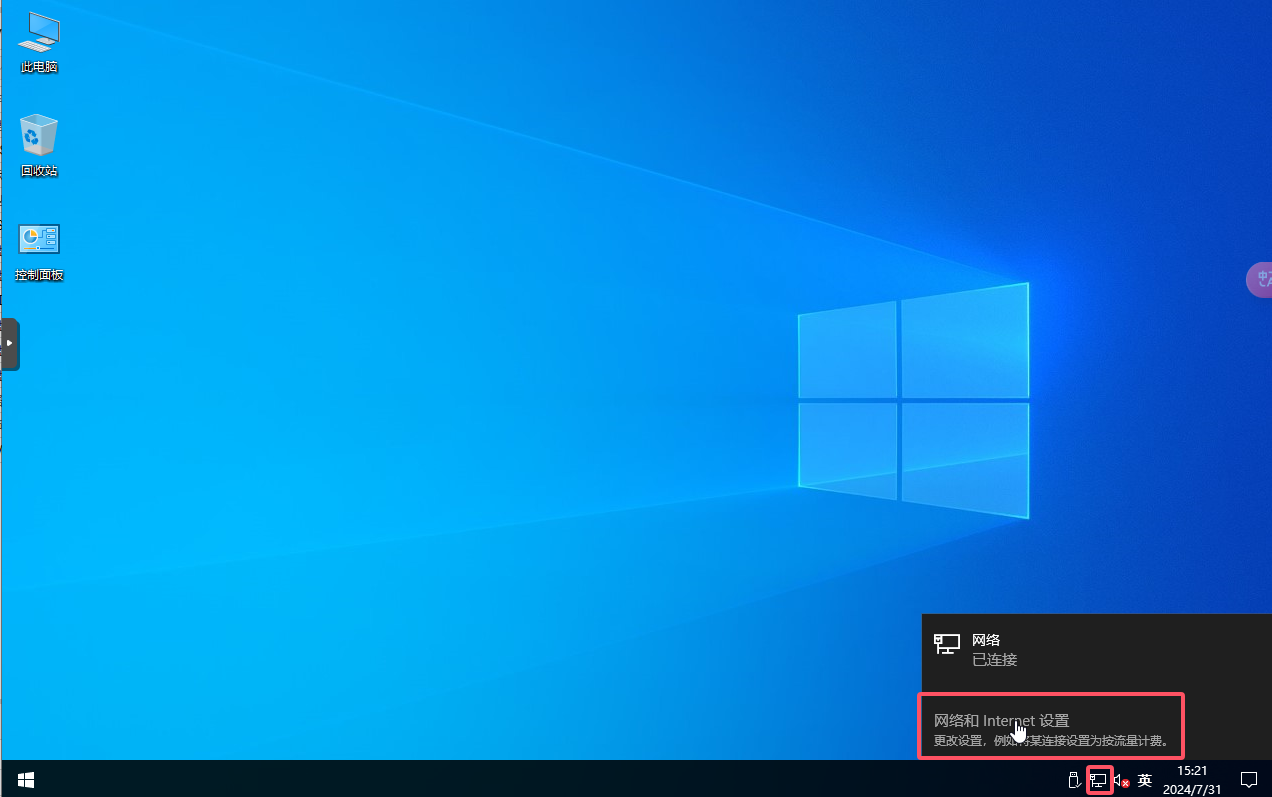Image resolution: width=1272 pixels, height=797 pixels.
Task: Click the taskbar clock showing 15:21
Action: pyautogui.click(x=1192, y=771)
